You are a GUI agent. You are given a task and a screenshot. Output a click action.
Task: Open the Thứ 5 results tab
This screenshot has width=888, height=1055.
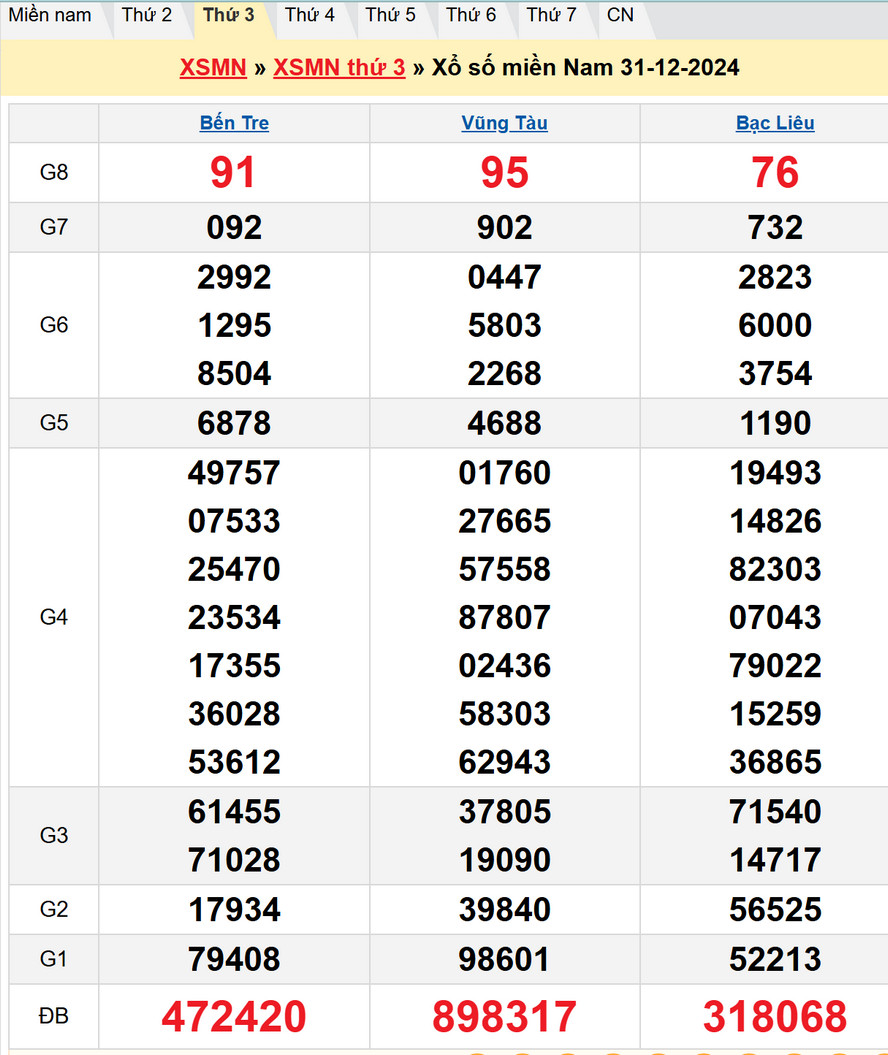[x=390, y=15]
